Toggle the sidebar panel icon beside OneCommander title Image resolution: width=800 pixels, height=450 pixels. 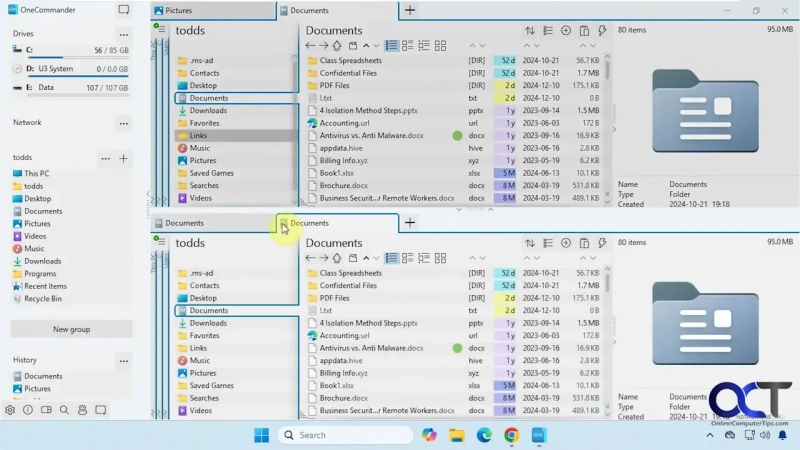coord(123,10)
